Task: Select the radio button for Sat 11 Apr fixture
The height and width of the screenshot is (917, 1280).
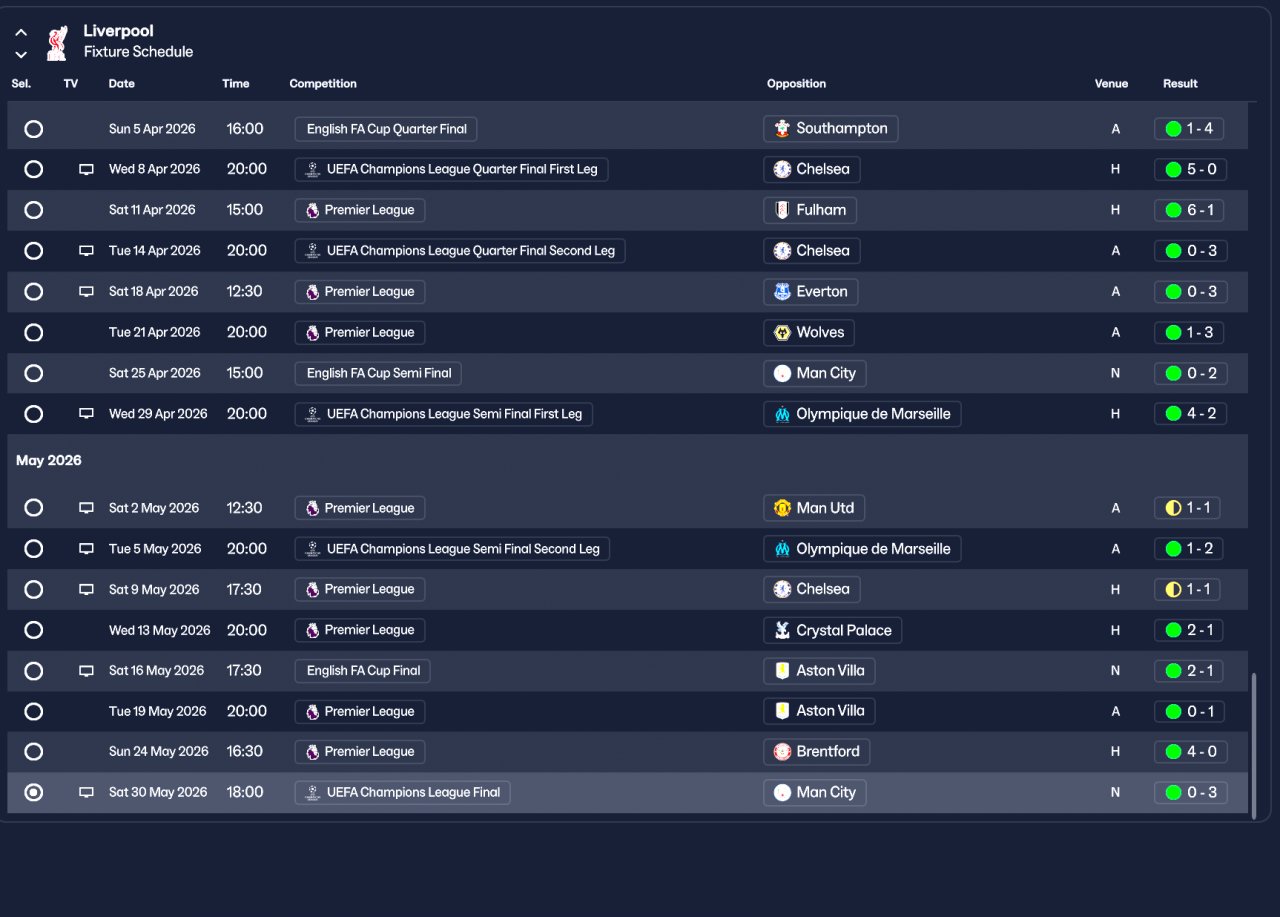Action: click(x=34, y=210)
